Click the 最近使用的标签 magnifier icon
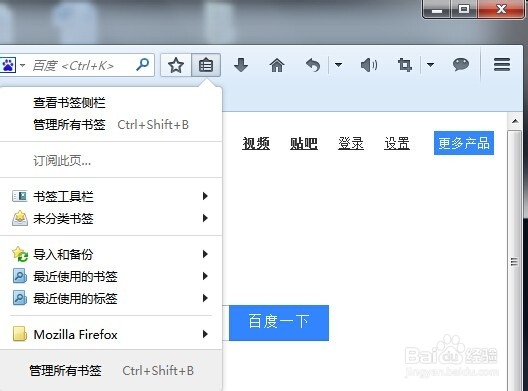The height and width of the screenshot is (391, 528). (20, 298)
